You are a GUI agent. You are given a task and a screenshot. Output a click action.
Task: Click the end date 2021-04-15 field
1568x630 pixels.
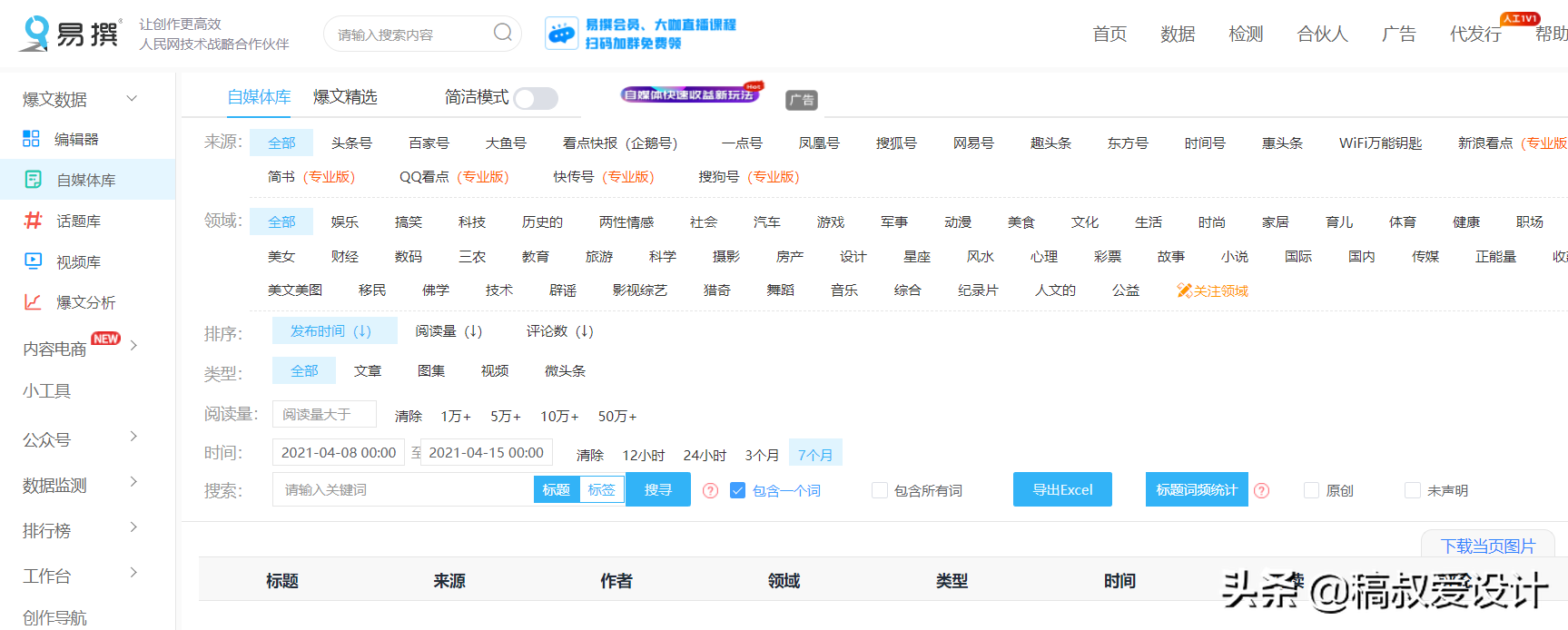(x=487, y=452)
